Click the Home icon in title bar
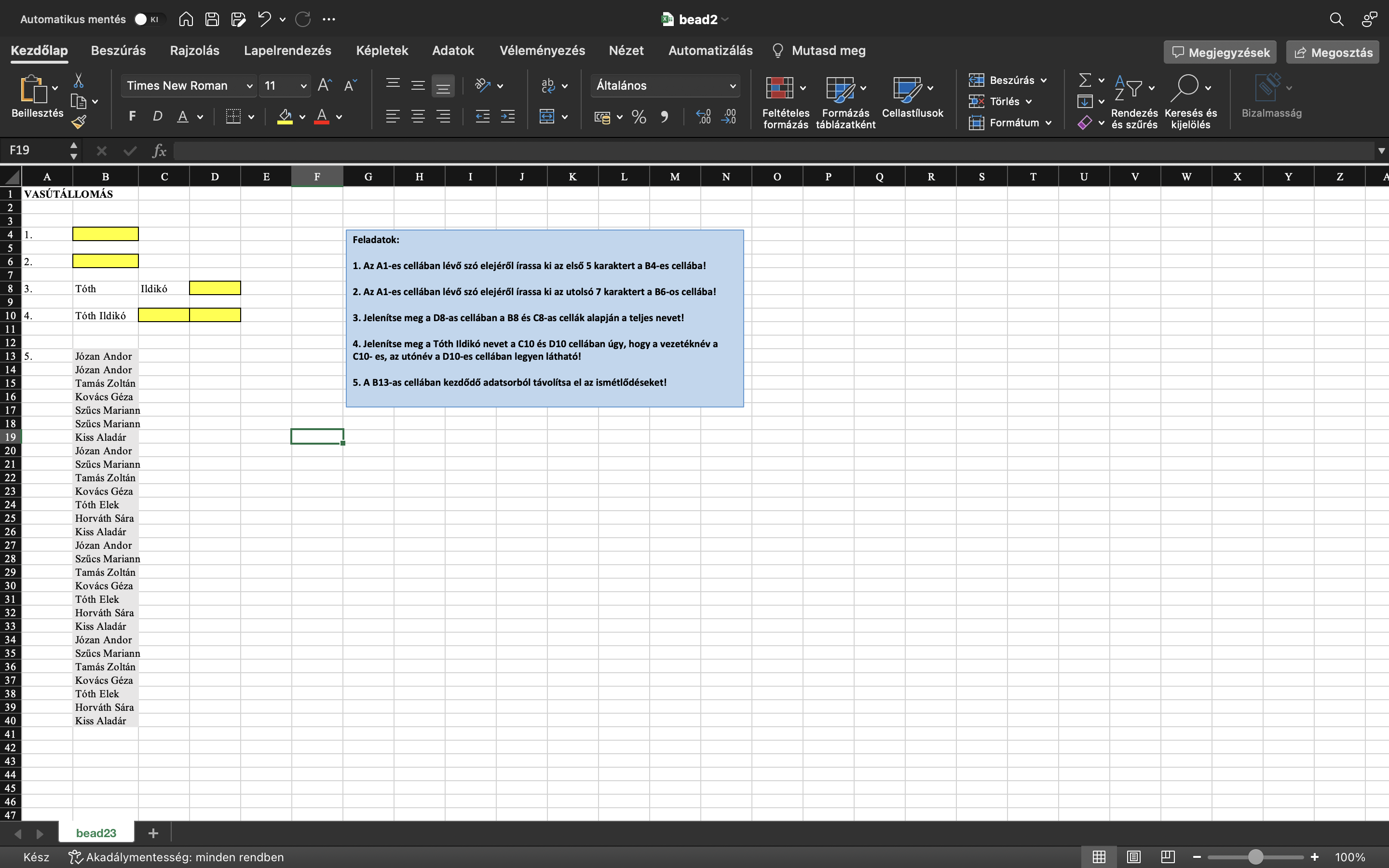The height and width of the screenshot is (868, 1389). pyautogui.click(x=186, y=19)
